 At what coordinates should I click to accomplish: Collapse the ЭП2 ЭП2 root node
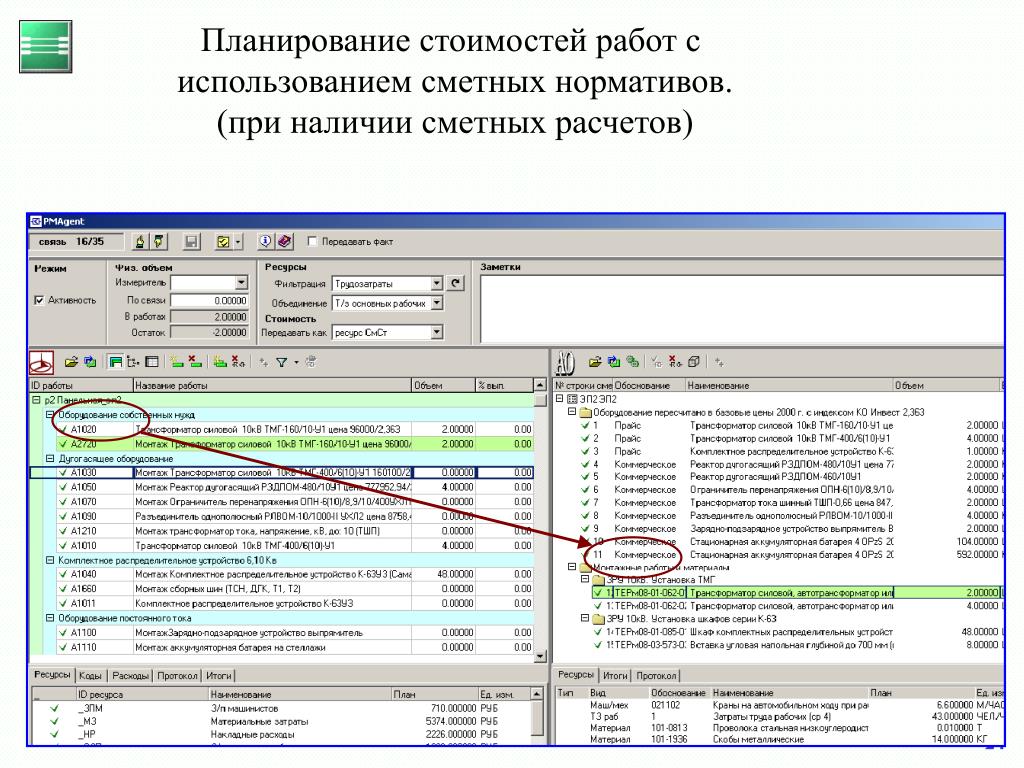click(560, 398)
